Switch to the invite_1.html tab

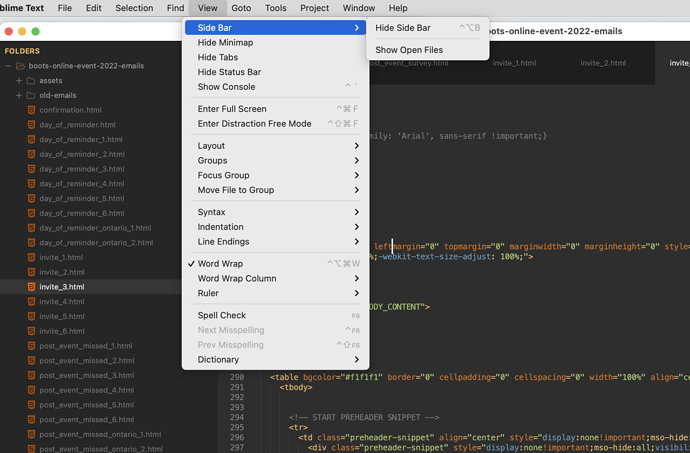point(514,63)
